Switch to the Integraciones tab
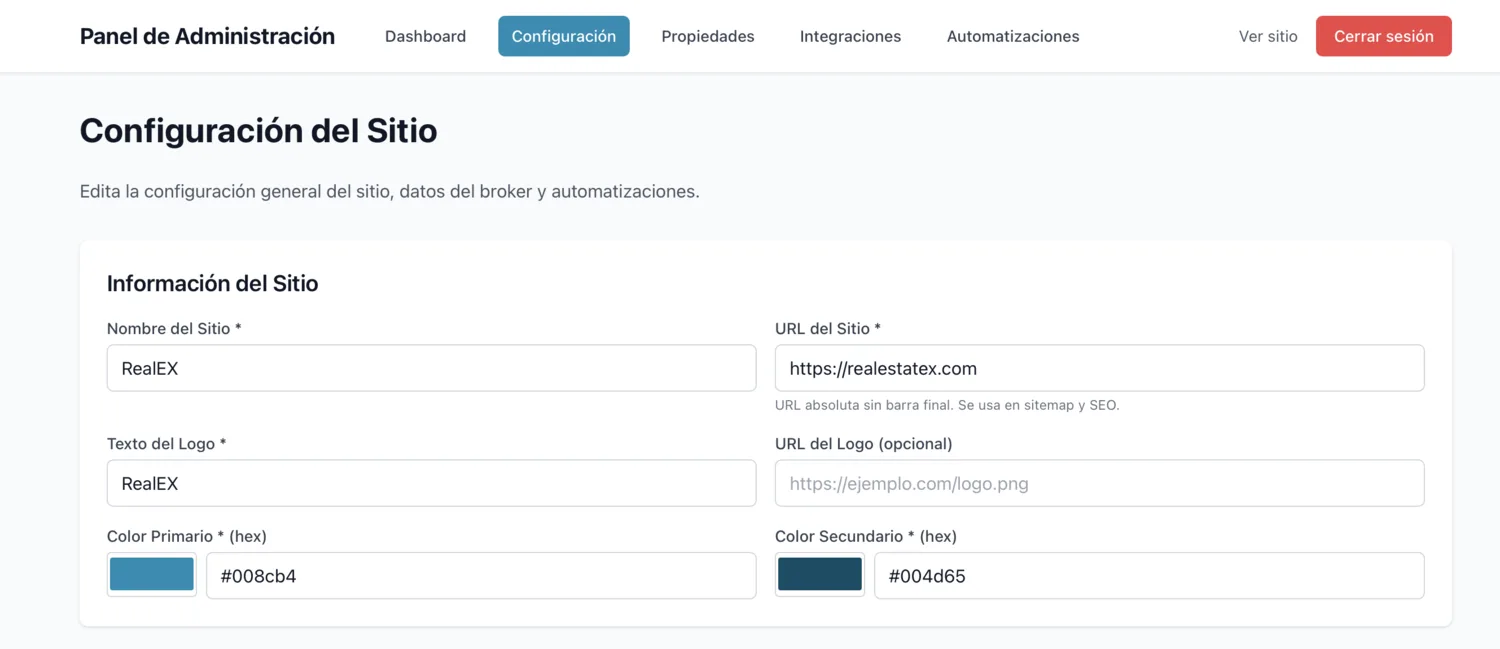 (850, 36)
